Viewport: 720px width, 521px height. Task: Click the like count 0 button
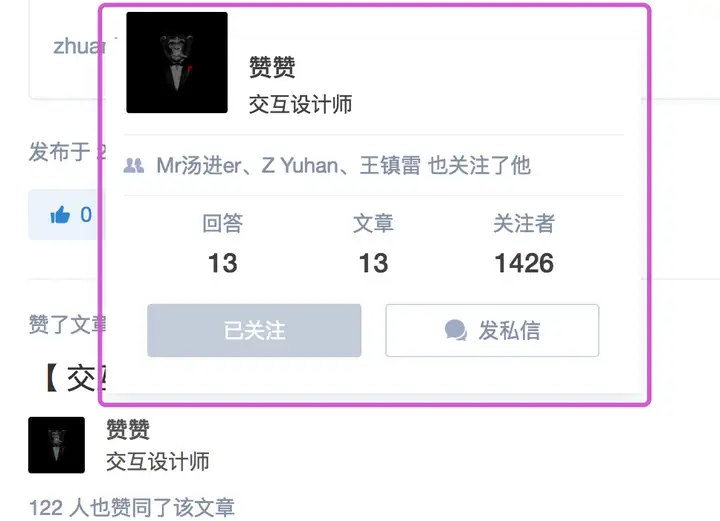pos(69,214)
